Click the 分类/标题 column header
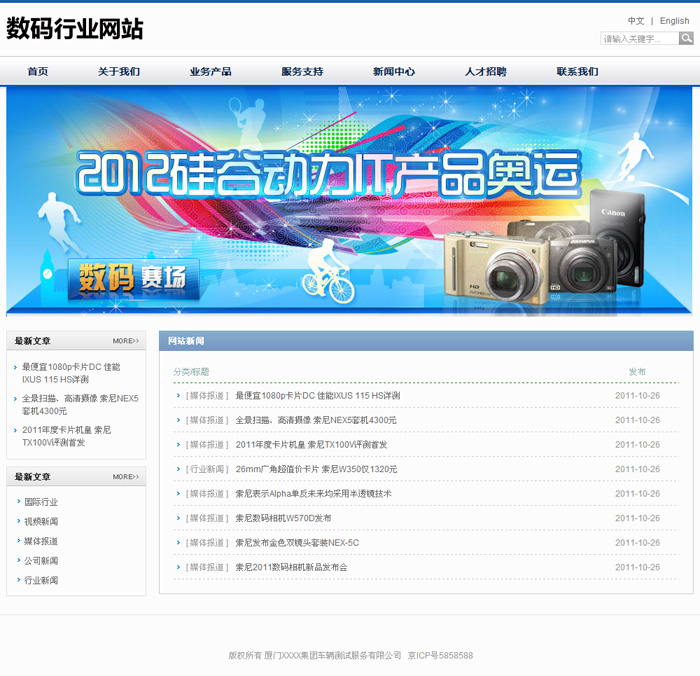This screenshot has height=676, width=700. (x=191, y=372)
